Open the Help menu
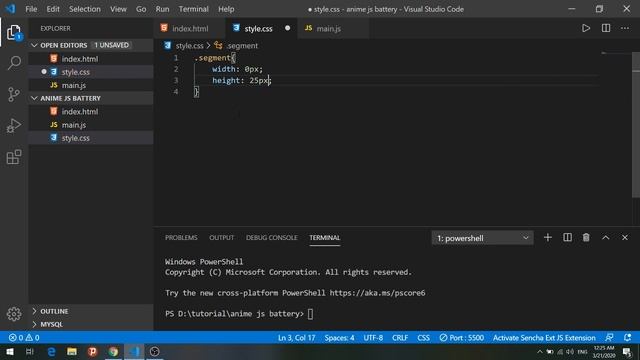640x360 pixels. pos(226,9)
